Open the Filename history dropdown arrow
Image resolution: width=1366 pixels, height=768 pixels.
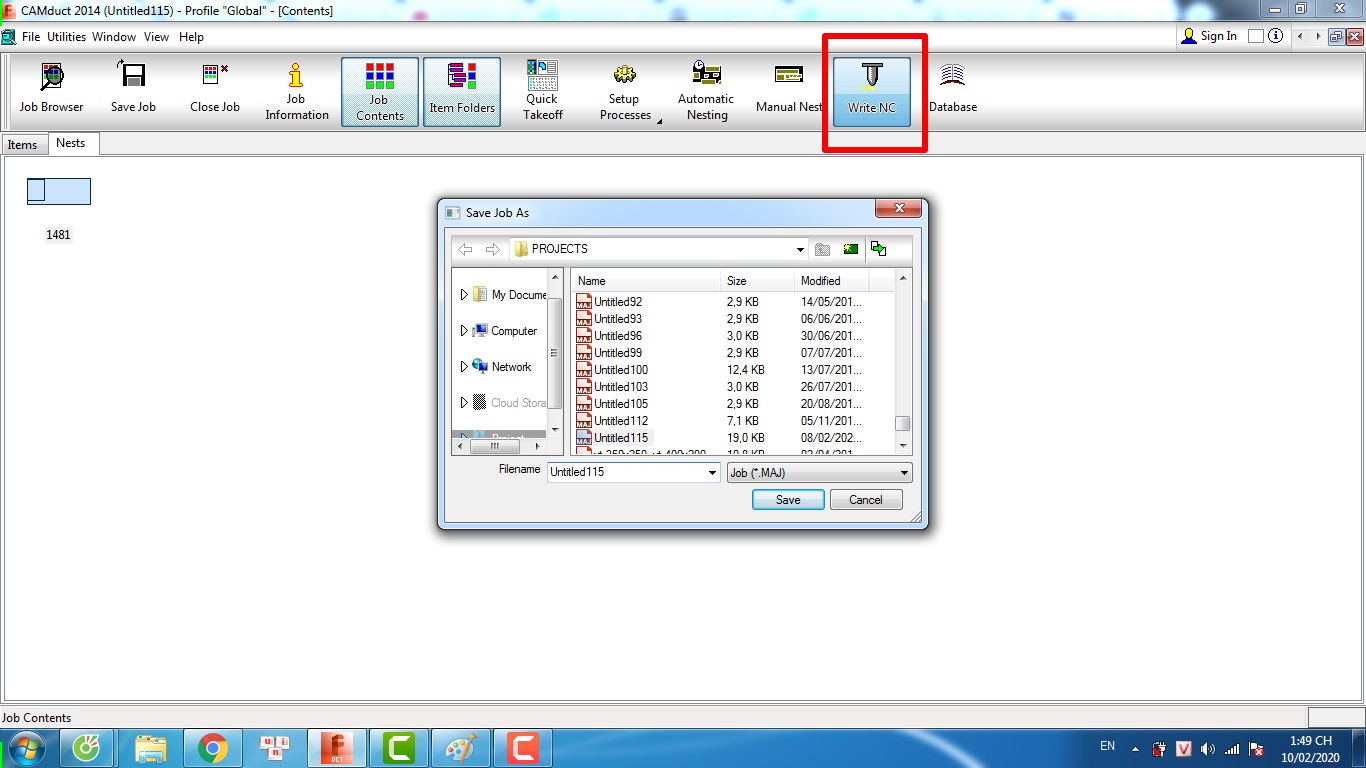713,472
